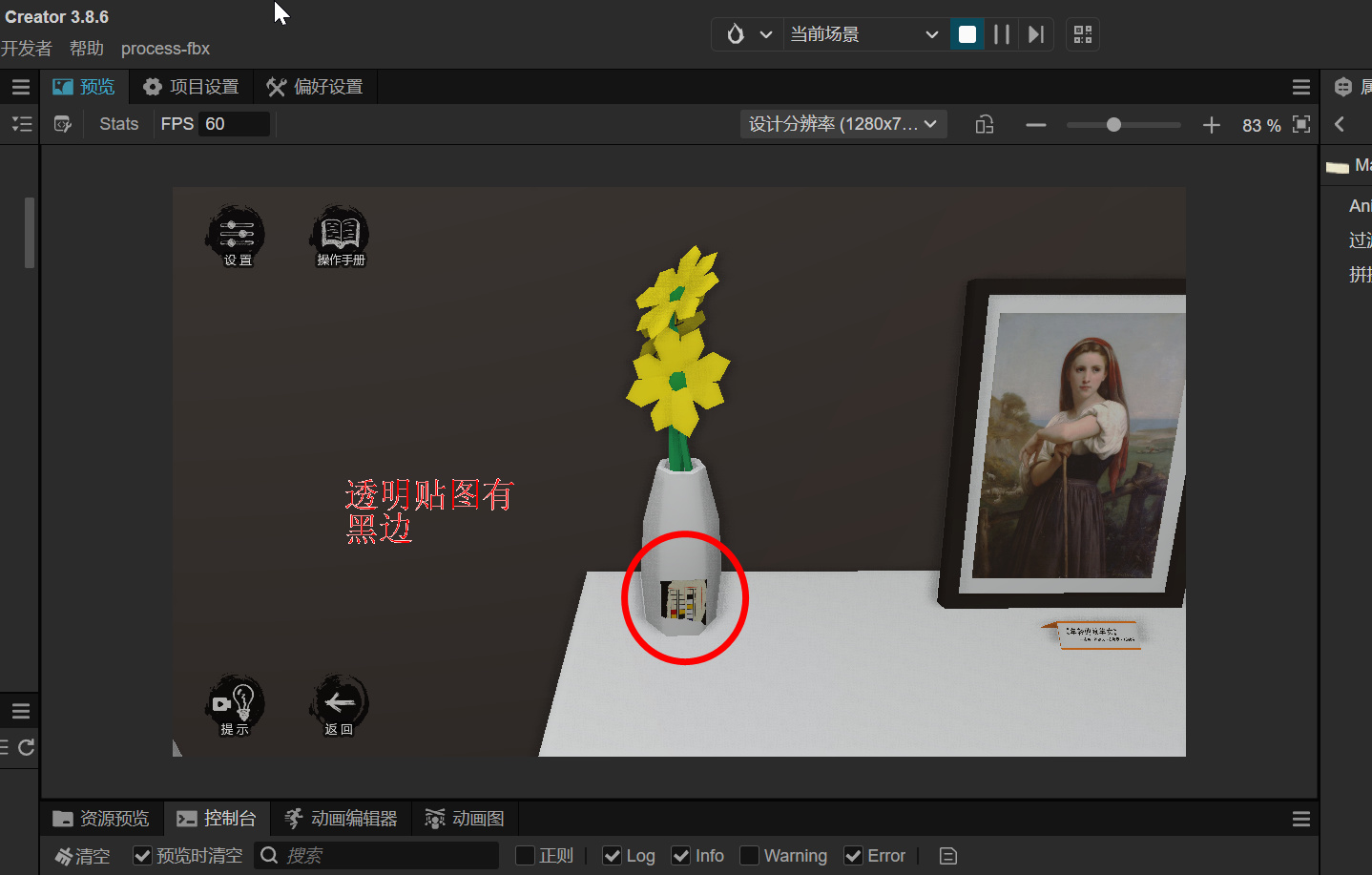Image resolution: width=1372 pixels, height=875 pixels.
Task: Click the lower left refresh icon
Action: point(27,747)
